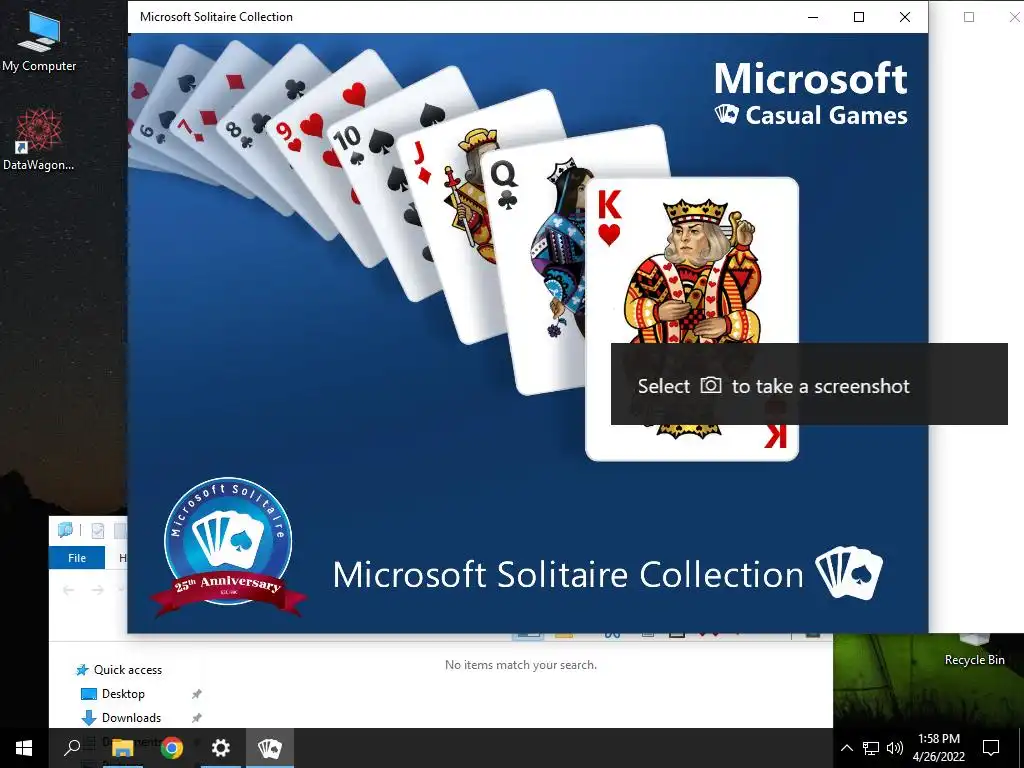Select Desktop in the navigation pane
This screenshot has width=1024, height=768.
coord(112,694)
